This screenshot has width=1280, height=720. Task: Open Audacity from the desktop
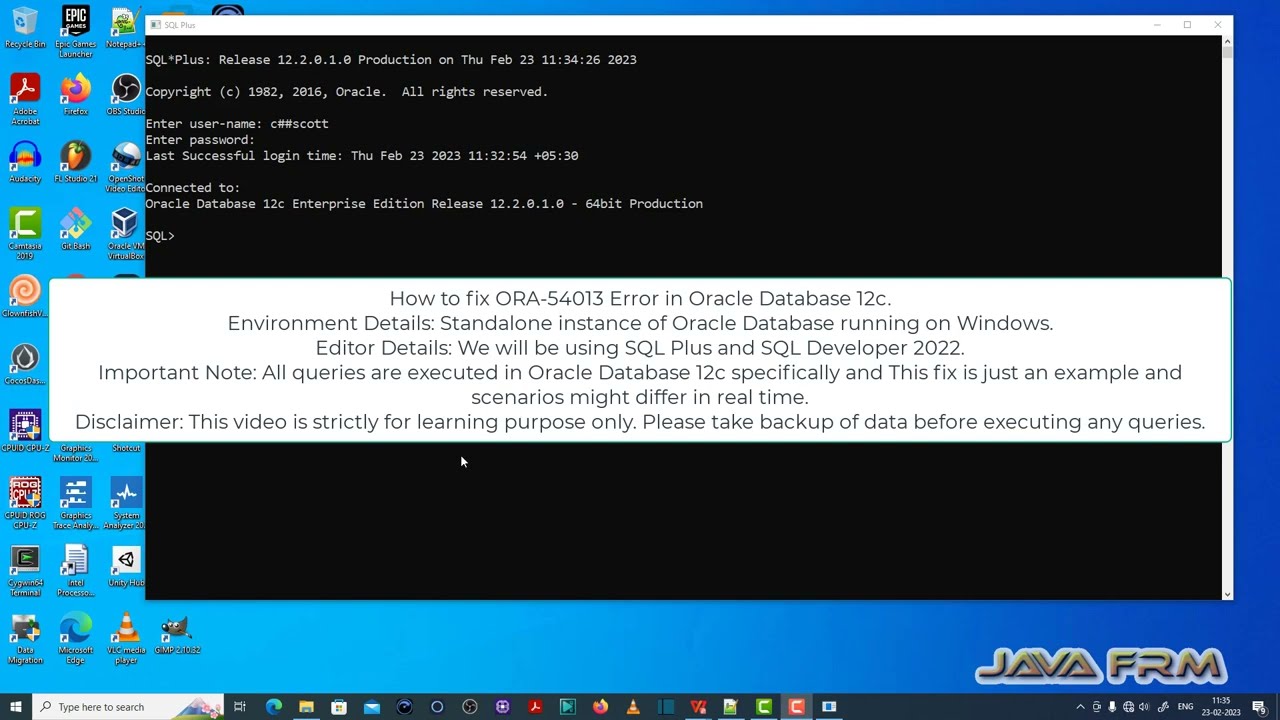[25, 162]
